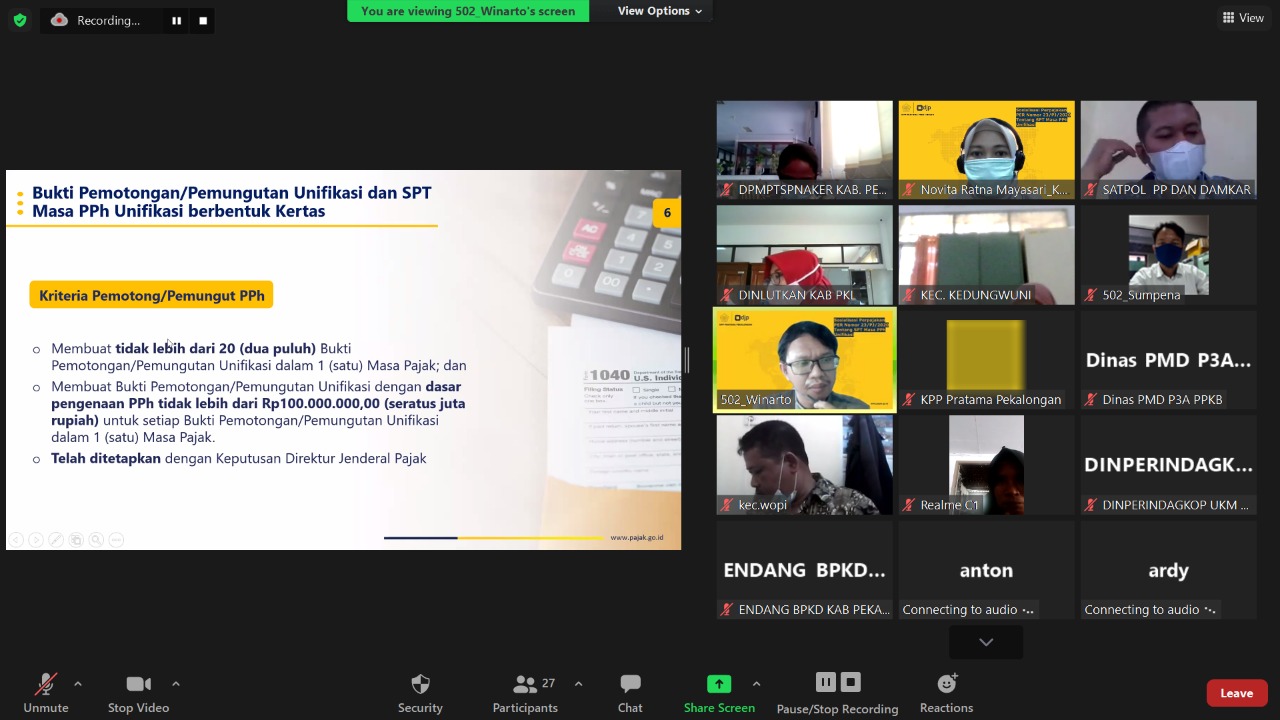Open video options arrow beside Stop Video
This screenshot has width=1280, height=720.
point(176,684)
